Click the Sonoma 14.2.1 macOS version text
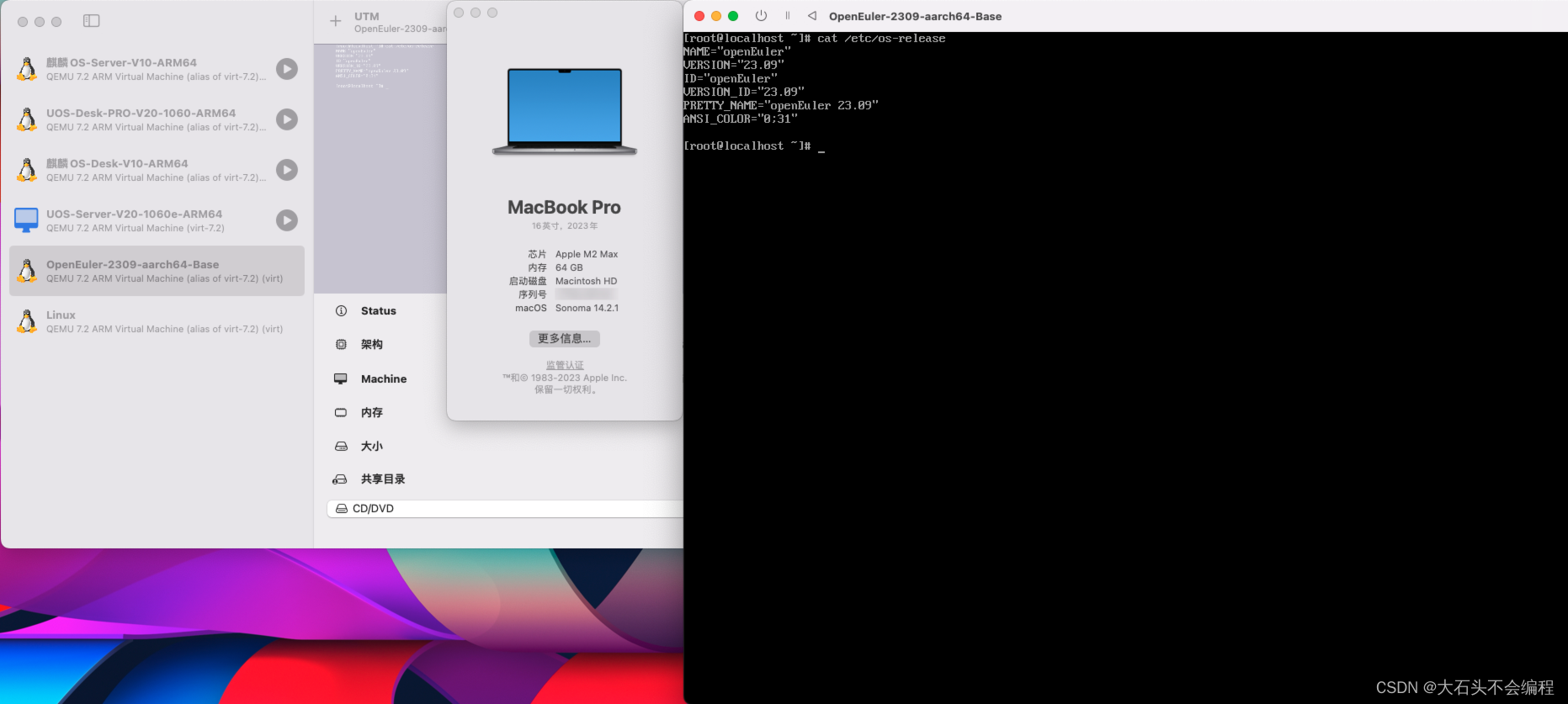The height and width of the screenshot is (704, 1568). click(587, 308)
